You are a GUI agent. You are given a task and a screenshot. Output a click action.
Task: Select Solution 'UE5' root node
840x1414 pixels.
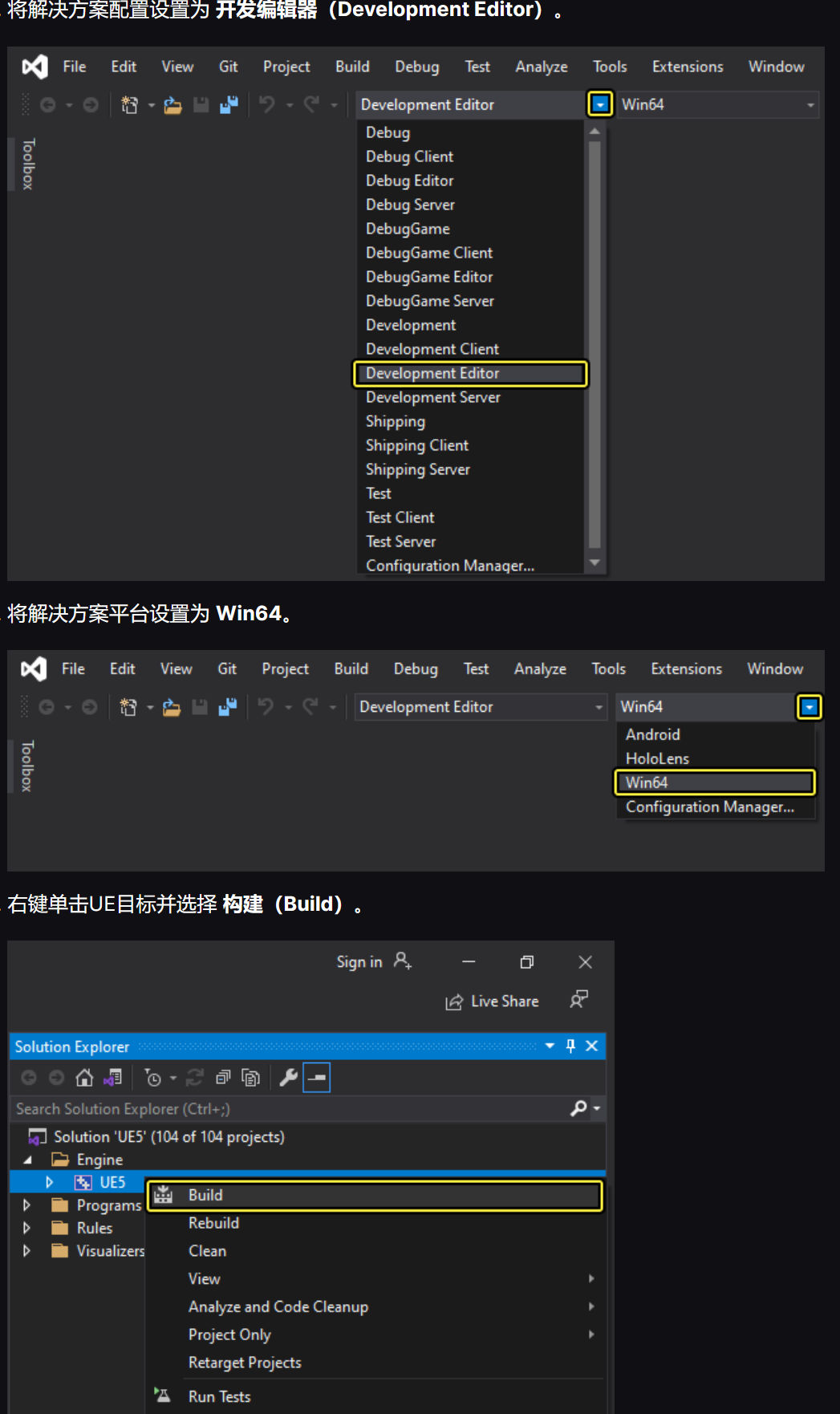(x=169, y=1136)
